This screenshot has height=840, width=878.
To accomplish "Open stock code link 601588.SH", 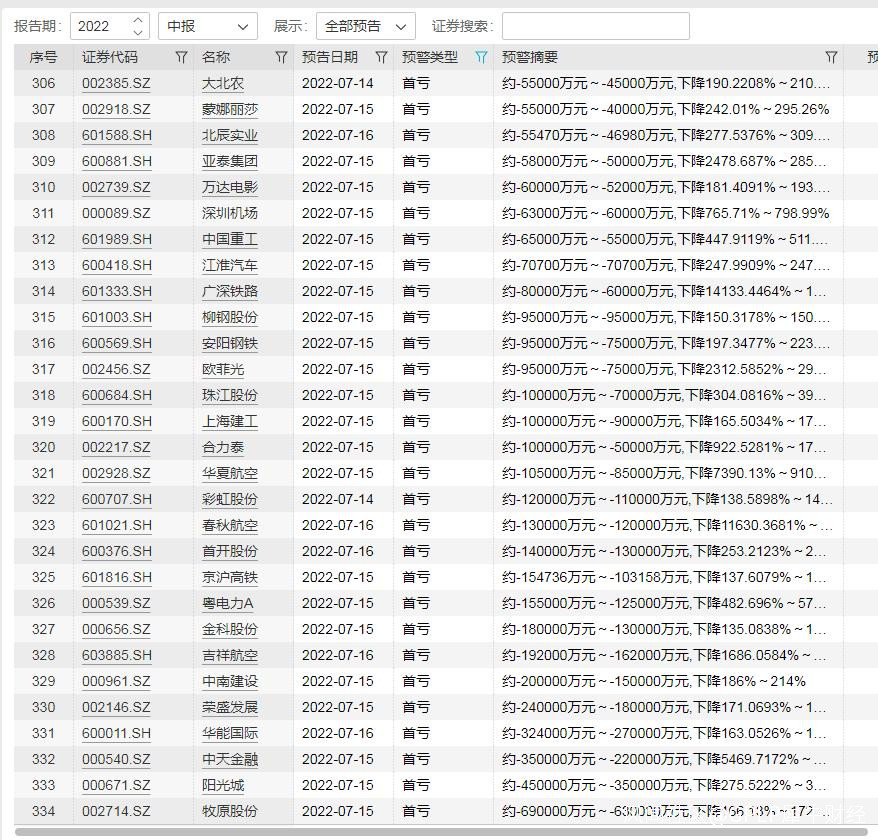I will click(x=116, y=136).
